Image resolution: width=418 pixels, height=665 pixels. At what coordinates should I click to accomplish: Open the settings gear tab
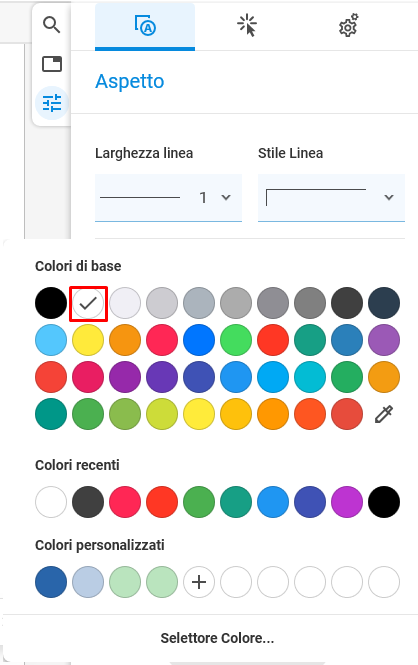(348, 25)
